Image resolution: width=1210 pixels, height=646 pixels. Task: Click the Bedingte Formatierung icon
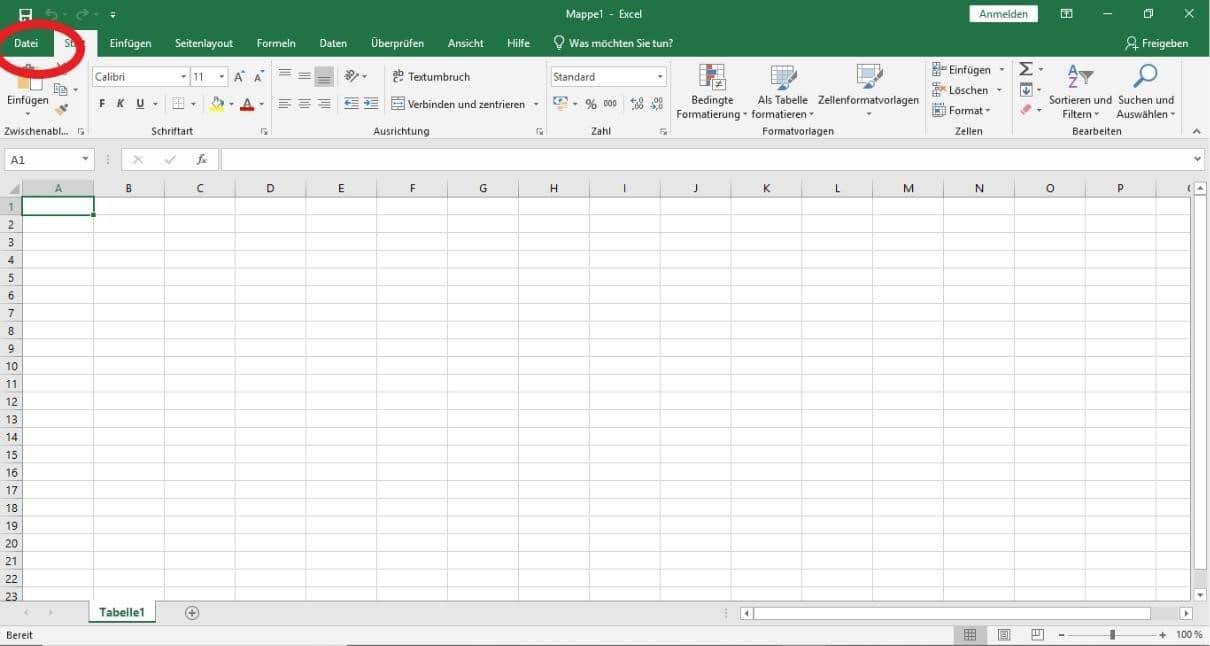(x=712, y=78)
